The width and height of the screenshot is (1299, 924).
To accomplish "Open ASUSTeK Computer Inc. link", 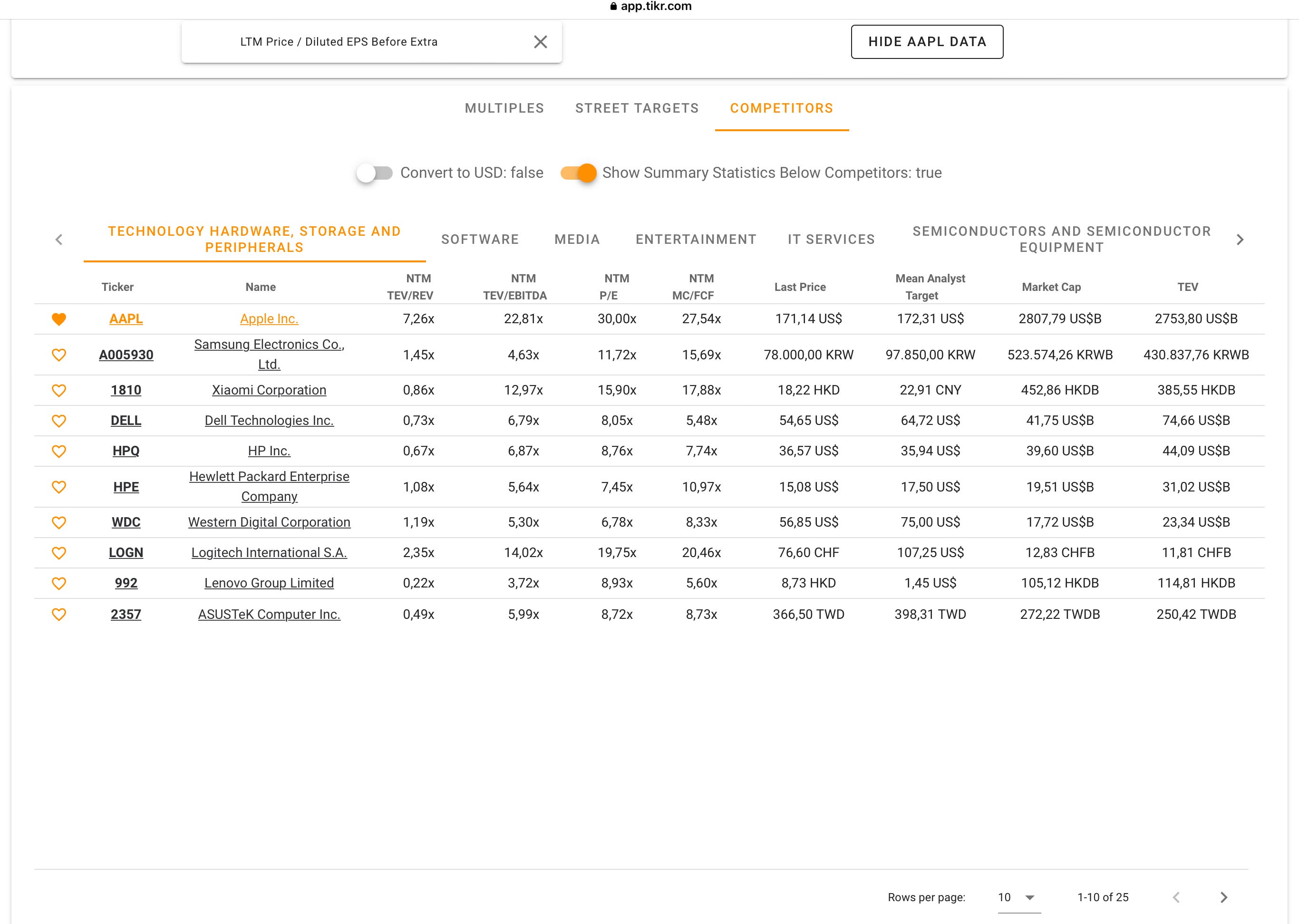I will click(x=269, y=615).
